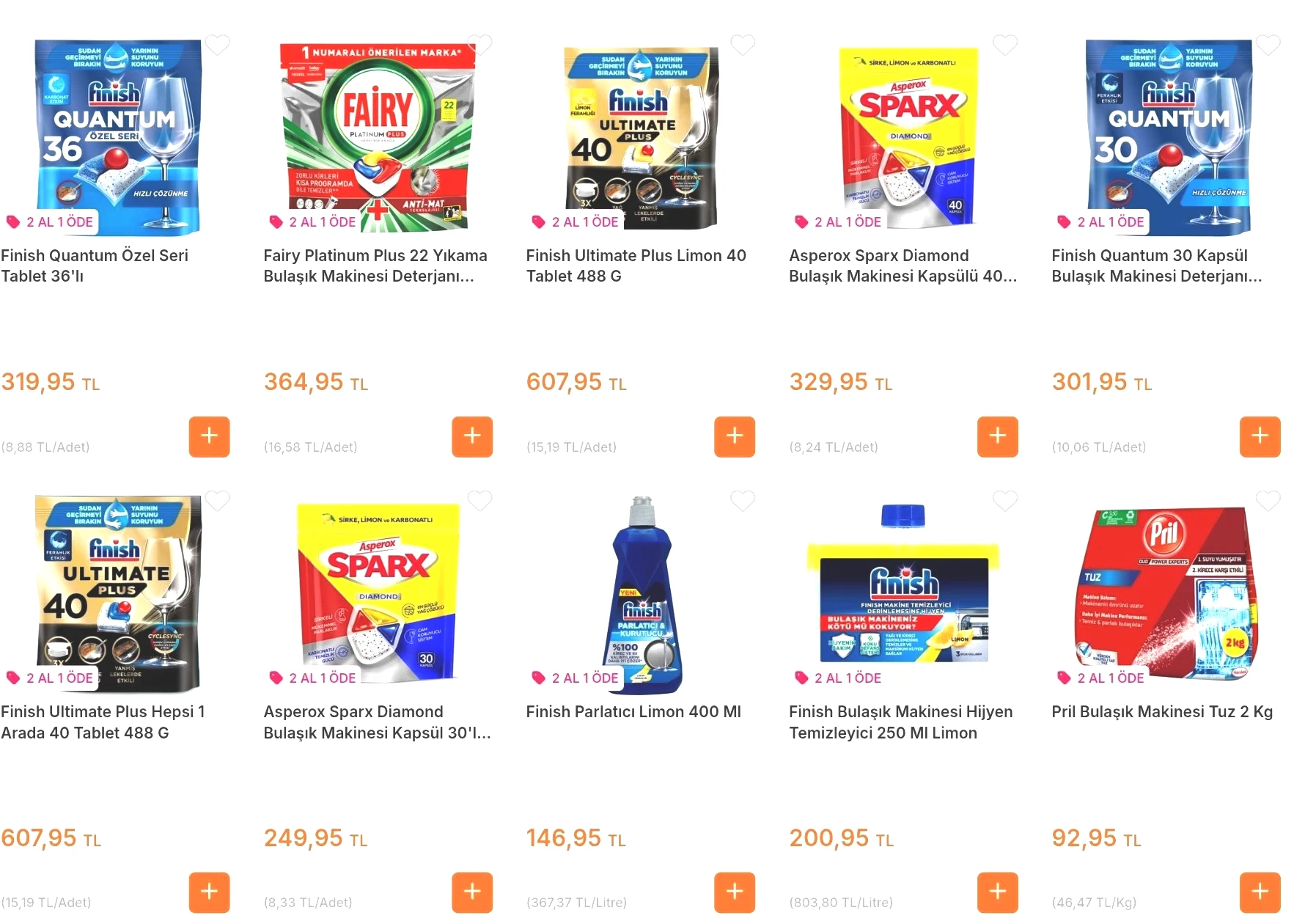View the Pril Tuz 2 kg product image
1316x924 pixels.
[1166, 594]
